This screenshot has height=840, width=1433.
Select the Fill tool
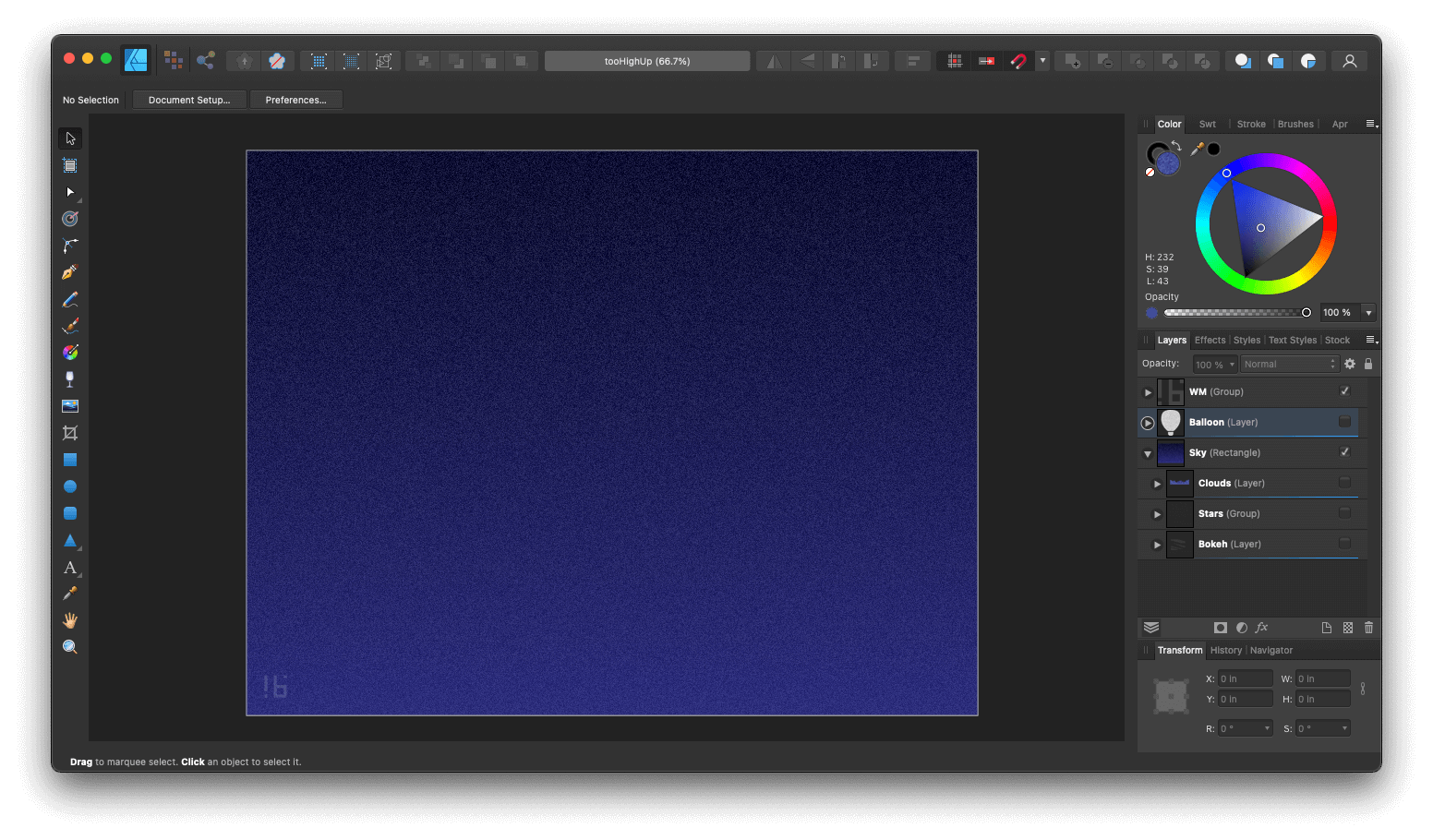69,352
